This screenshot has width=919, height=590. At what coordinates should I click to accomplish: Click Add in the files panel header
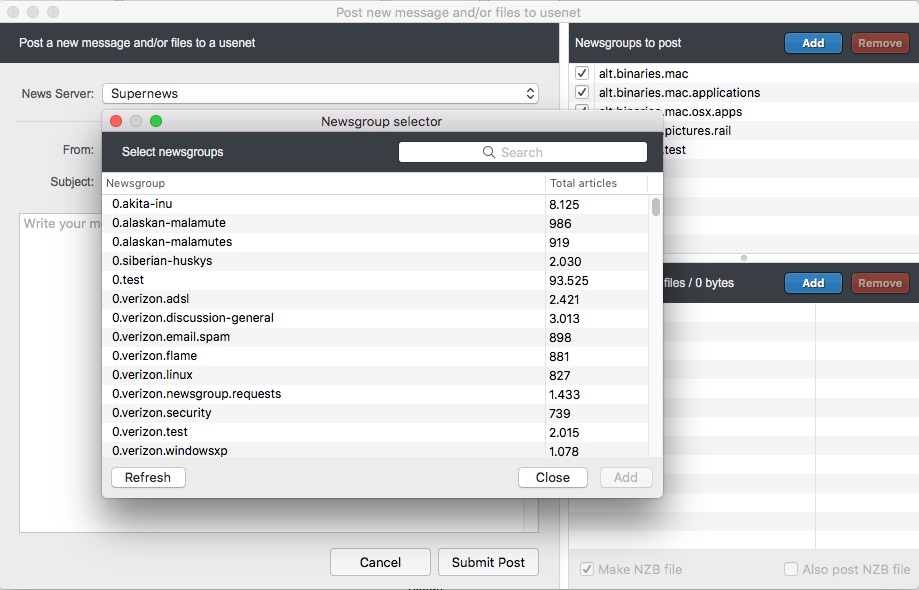pyautogui.click(x=813, y=283)
